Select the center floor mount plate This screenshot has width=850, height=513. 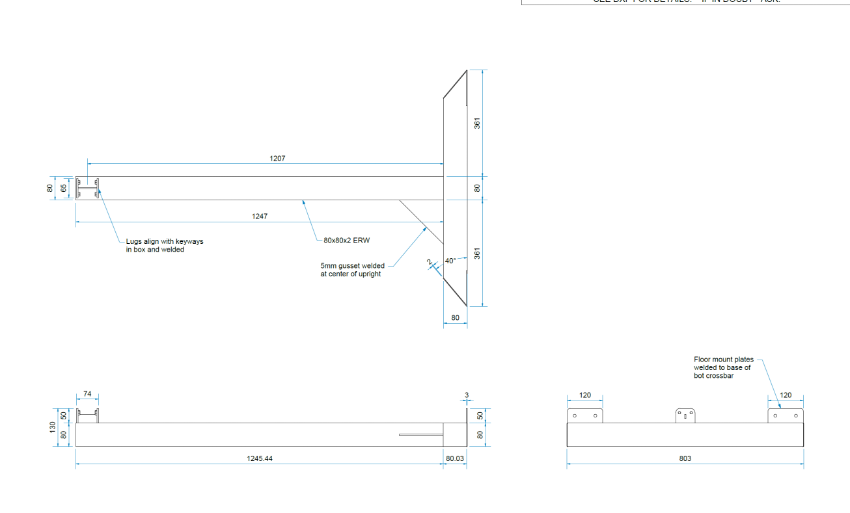coord(685,415)
